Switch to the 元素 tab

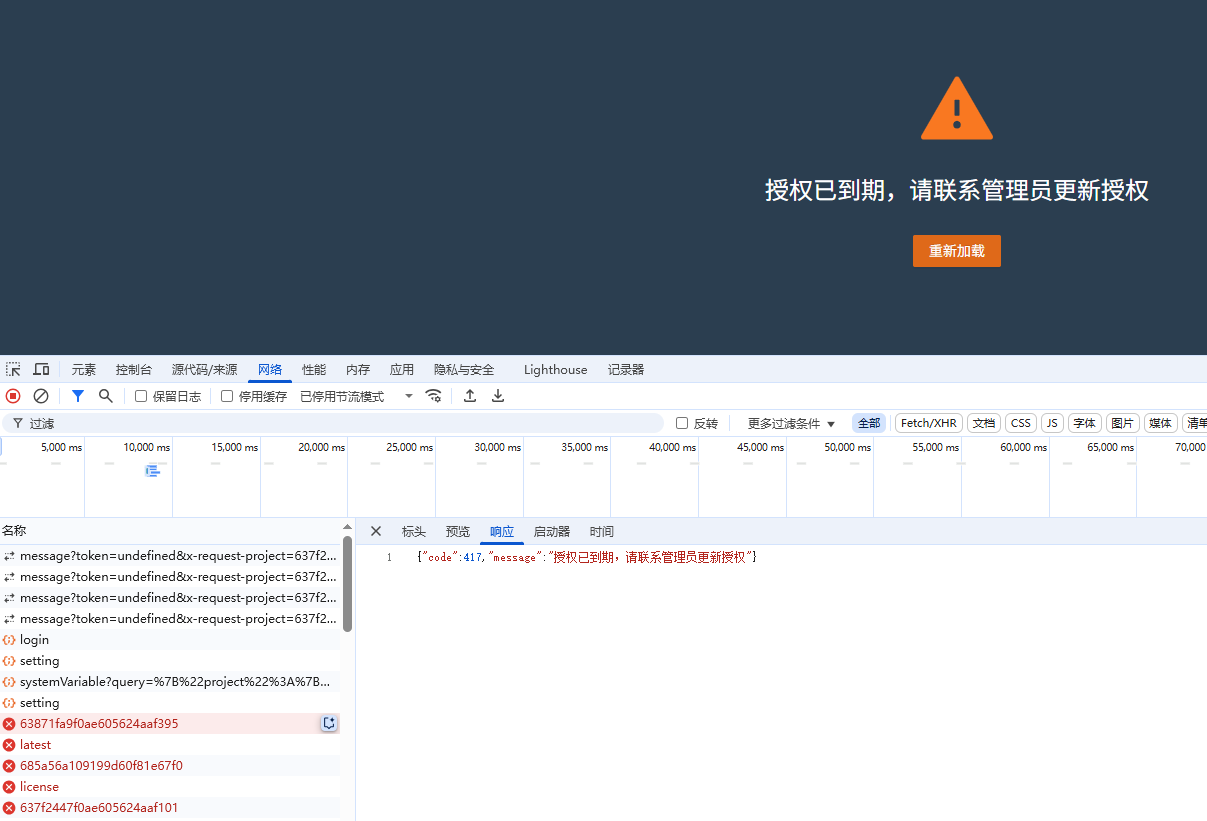pos(84,369)
